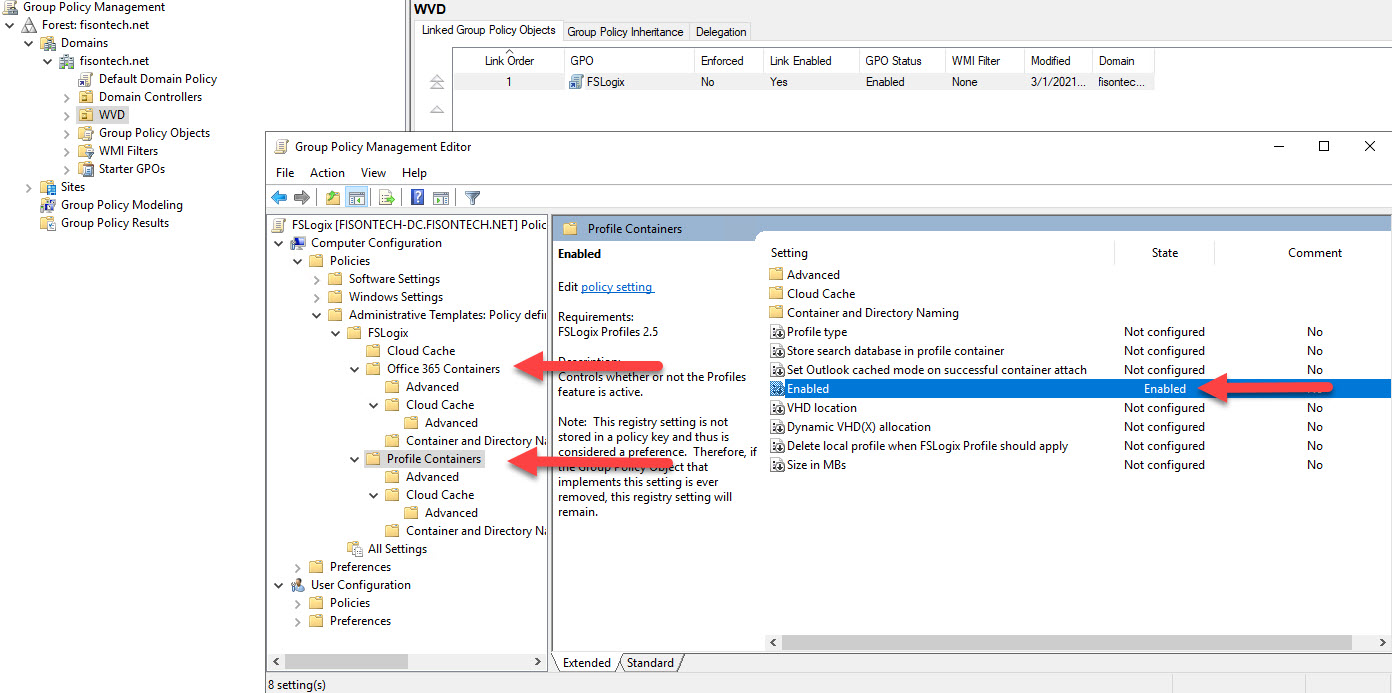1392x693 pixels.
Task: Select 'Set Outlook cached mode on successful container attach'
Action: pos(936,370)
